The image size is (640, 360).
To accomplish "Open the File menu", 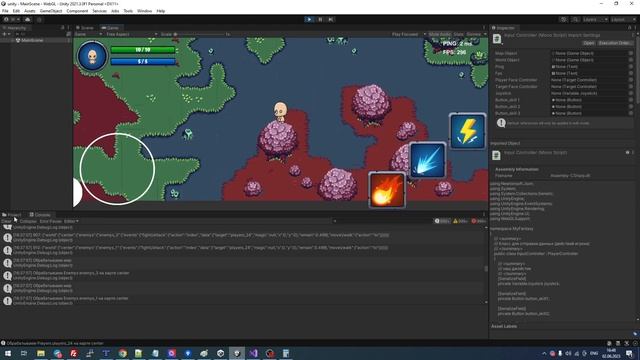I will coord(5,11).
